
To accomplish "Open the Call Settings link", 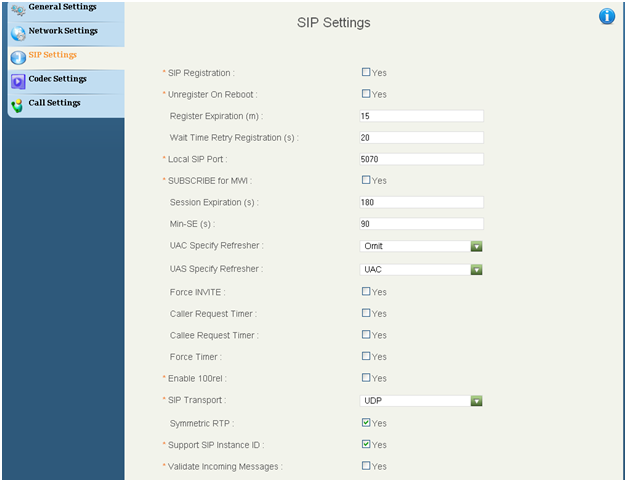I will point(54,103).
